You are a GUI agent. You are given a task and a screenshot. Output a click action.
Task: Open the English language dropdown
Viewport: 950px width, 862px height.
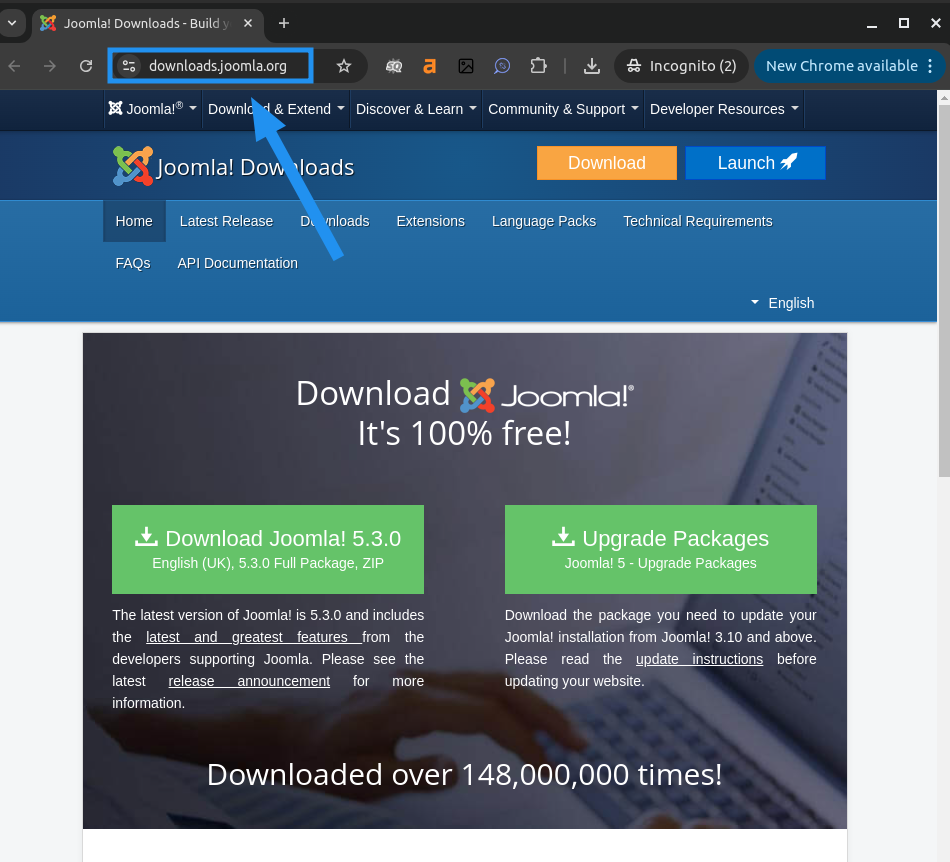tap(783, 303)
